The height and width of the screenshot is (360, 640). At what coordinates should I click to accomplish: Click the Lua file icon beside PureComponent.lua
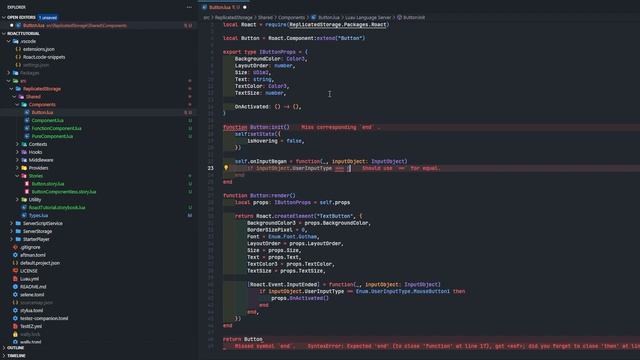pos(27,136)
